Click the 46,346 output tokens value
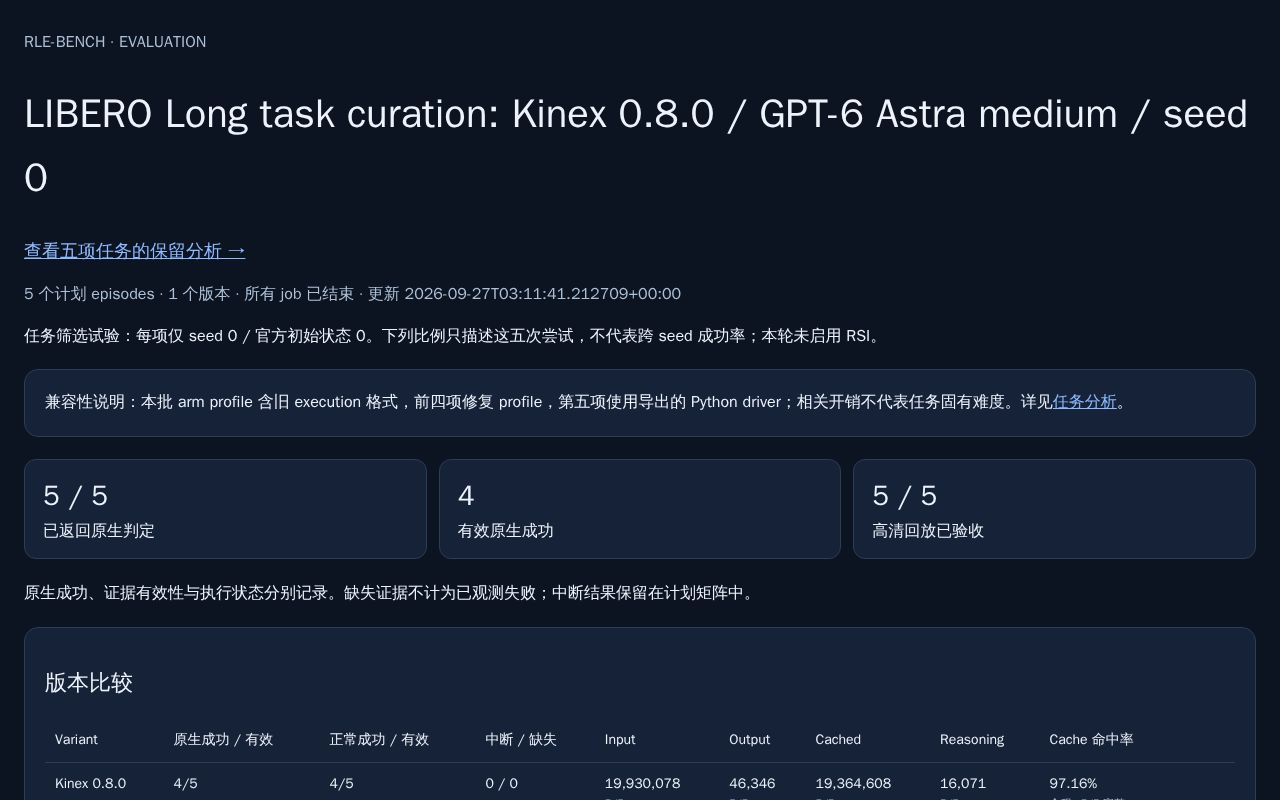This screenshot has width=1280, height=800. click(x=752, y=784)
